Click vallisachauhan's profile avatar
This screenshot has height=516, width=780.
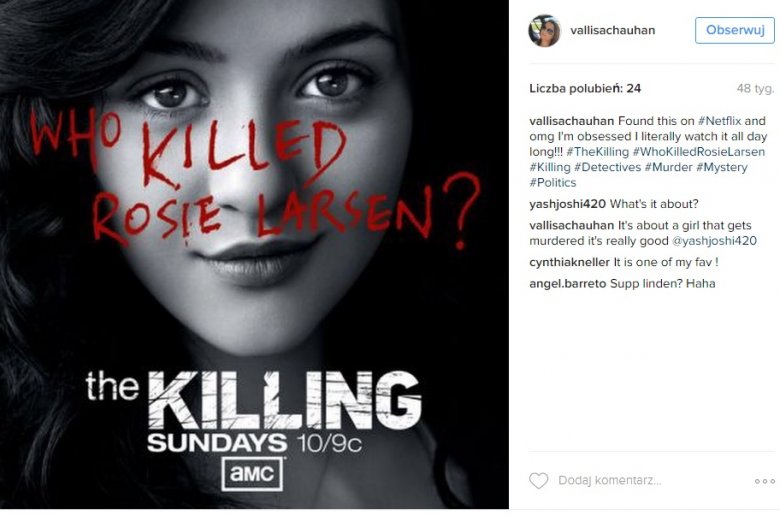(x=544, y=30)
